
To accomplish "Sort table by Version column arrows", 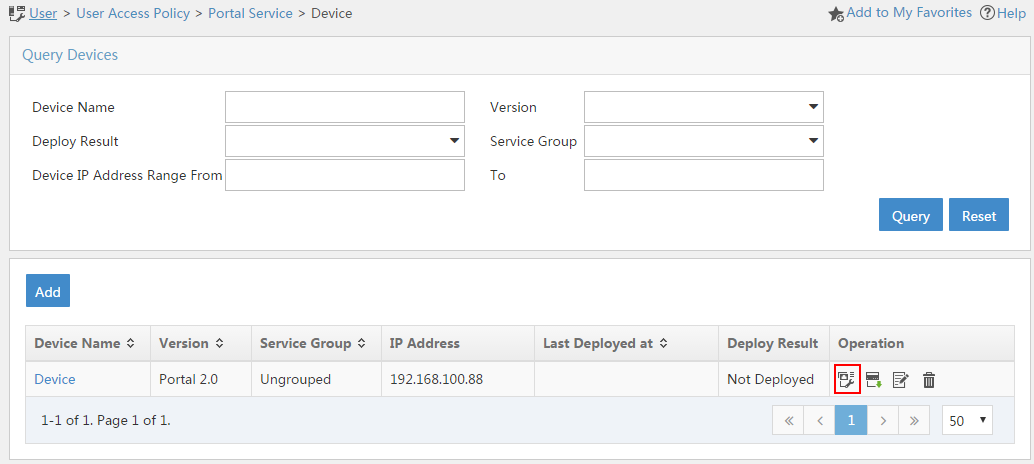I will [219, 343].
